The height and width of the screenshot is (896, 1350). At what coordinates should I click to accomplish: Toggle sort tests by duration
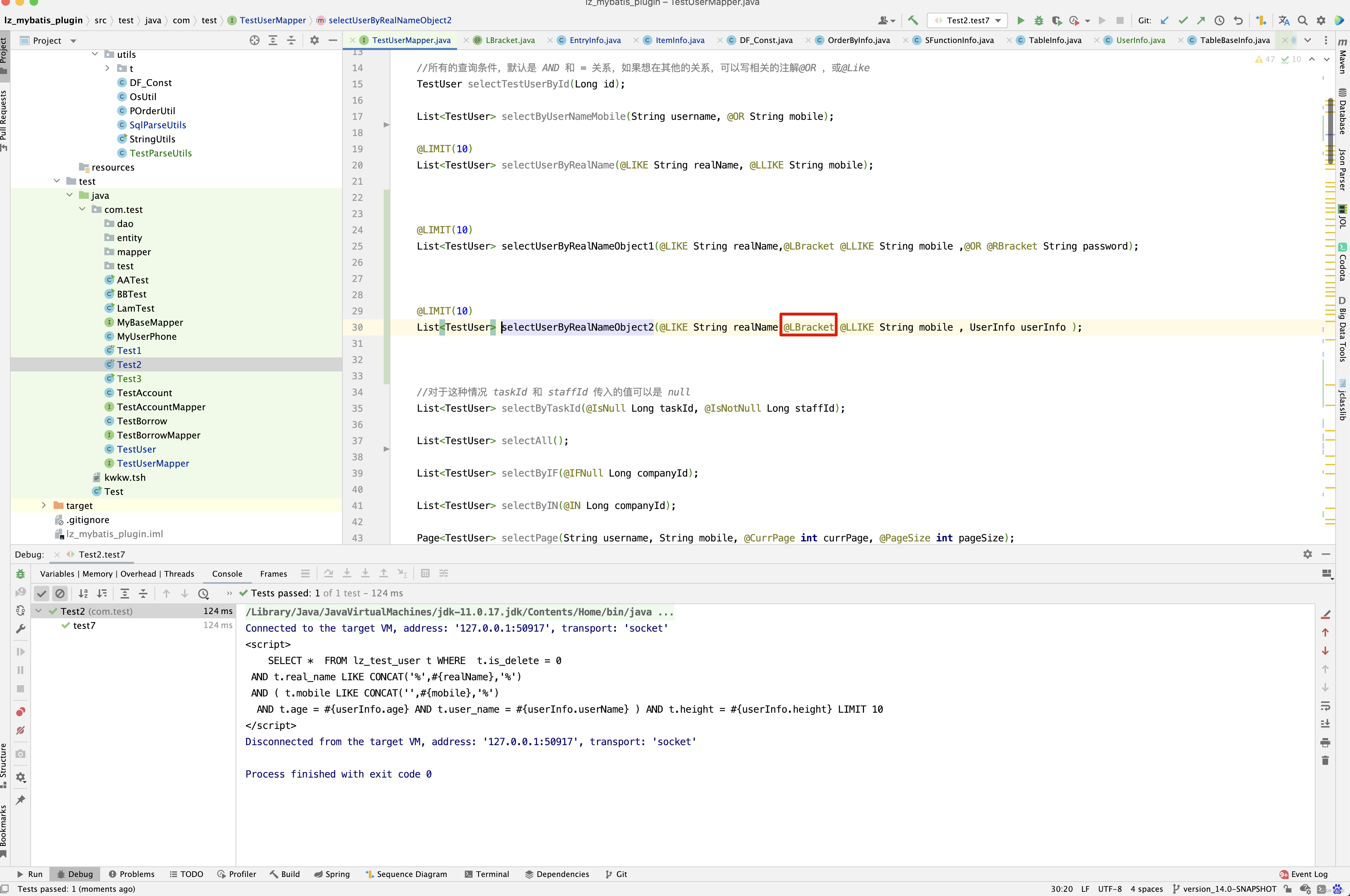102,594
